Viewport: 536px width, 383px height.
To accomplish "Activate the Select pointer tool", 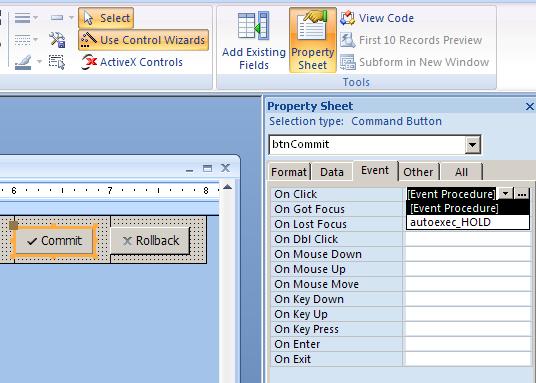I will (x=106, y=18).
